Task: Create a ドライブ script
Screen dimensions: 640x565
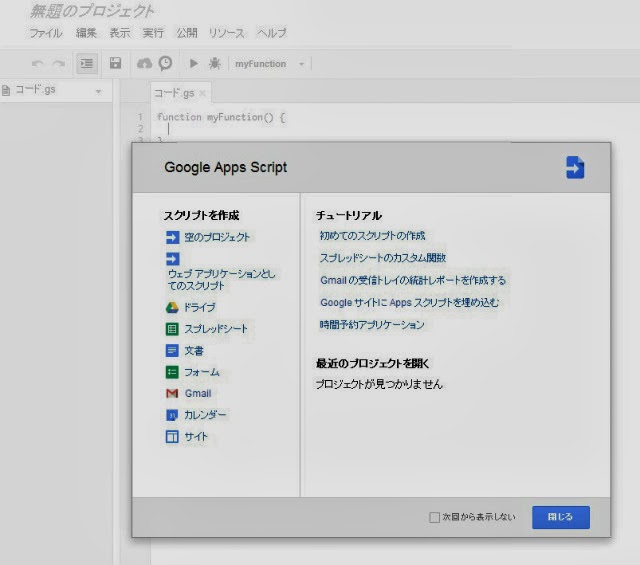Action: [199, 307]
